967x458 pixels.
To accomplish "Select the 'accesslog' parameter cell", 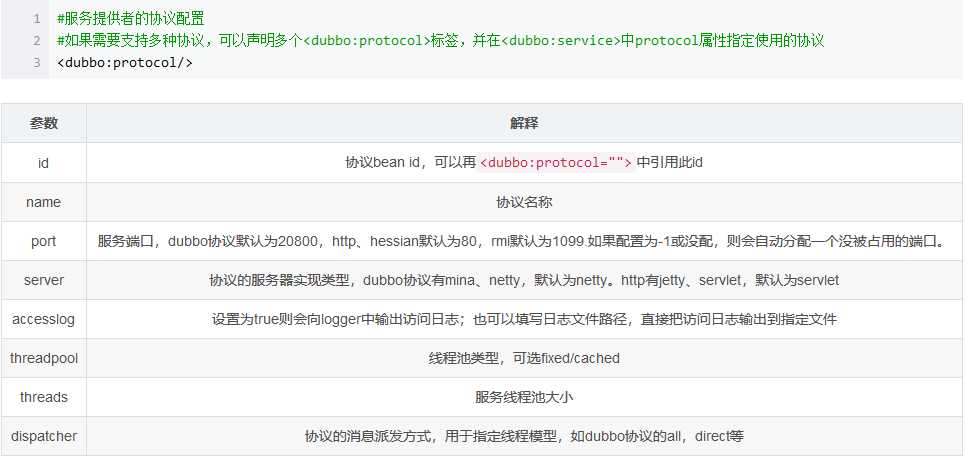I will pyautogui.click(x=44, y=319).
